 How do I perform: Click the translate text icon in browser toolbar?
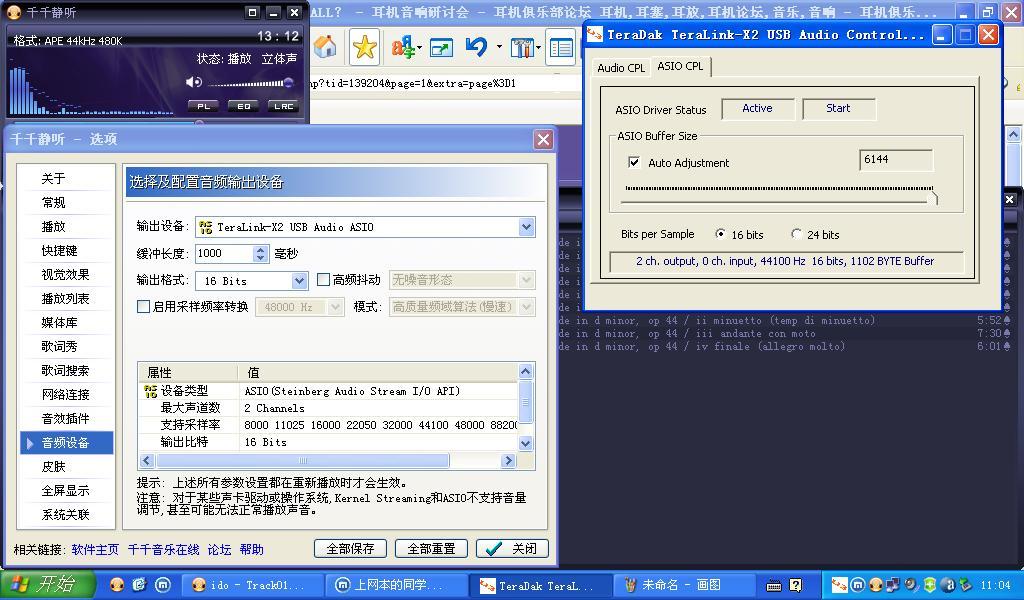click(x=403, y=47)
